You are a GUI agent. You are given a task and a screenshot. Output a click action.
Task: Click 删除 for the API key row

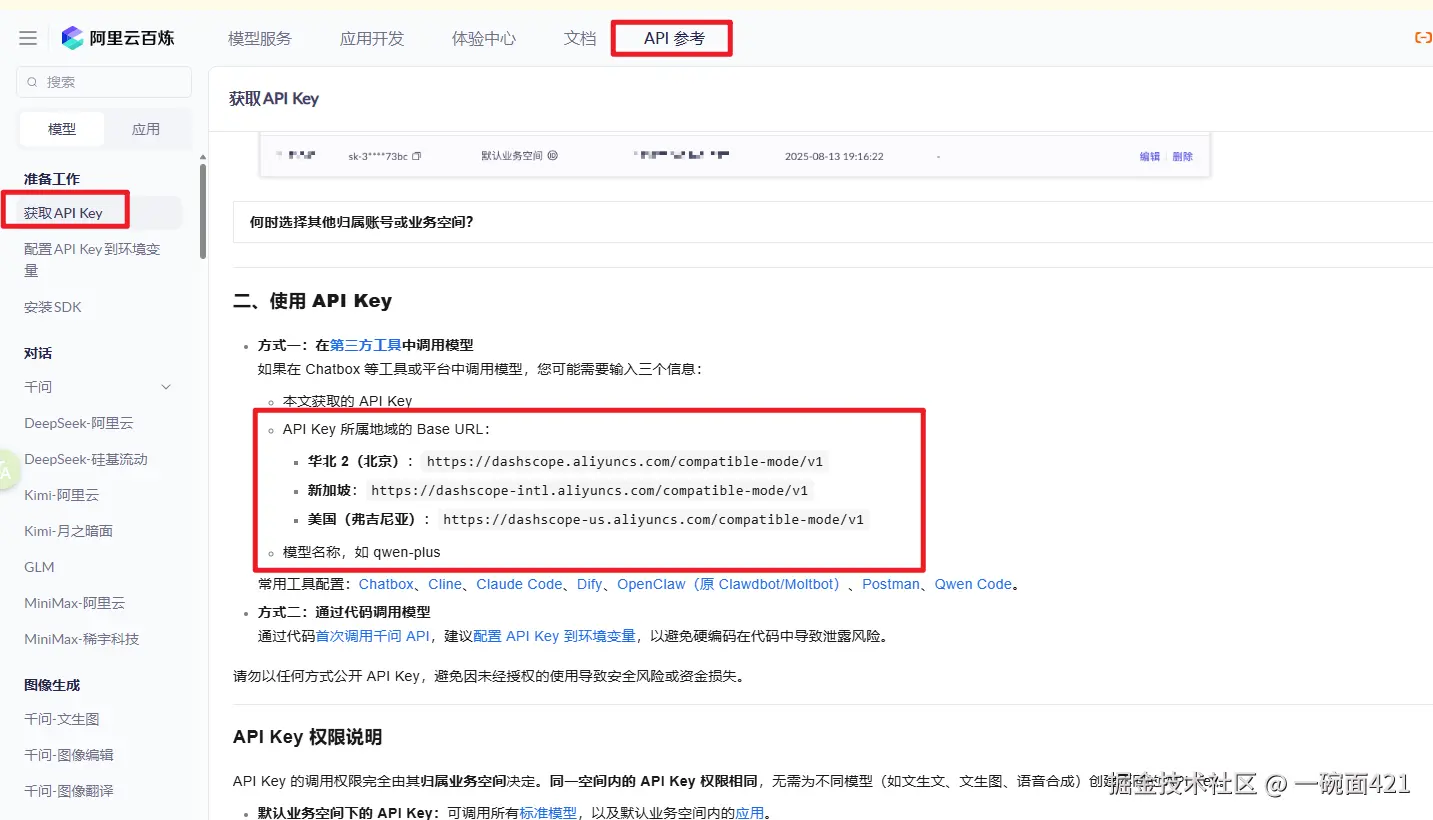1183,156
